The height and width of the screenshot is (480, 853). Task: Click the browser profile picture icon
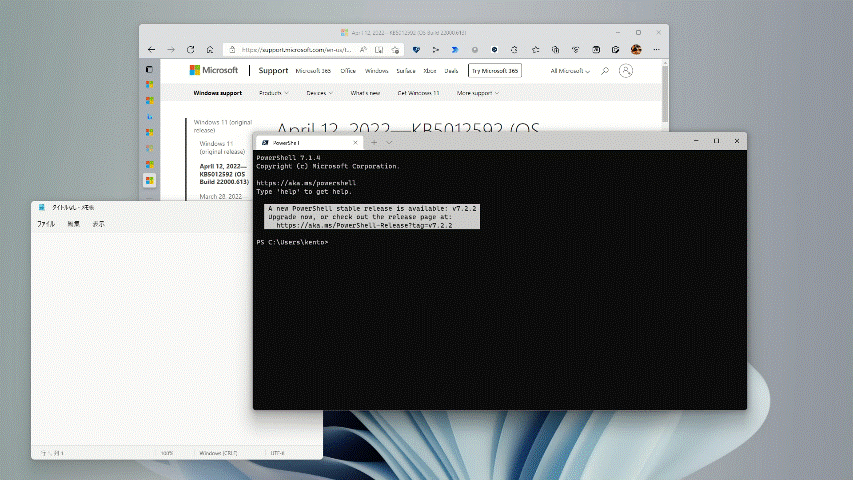pos(636,49)
